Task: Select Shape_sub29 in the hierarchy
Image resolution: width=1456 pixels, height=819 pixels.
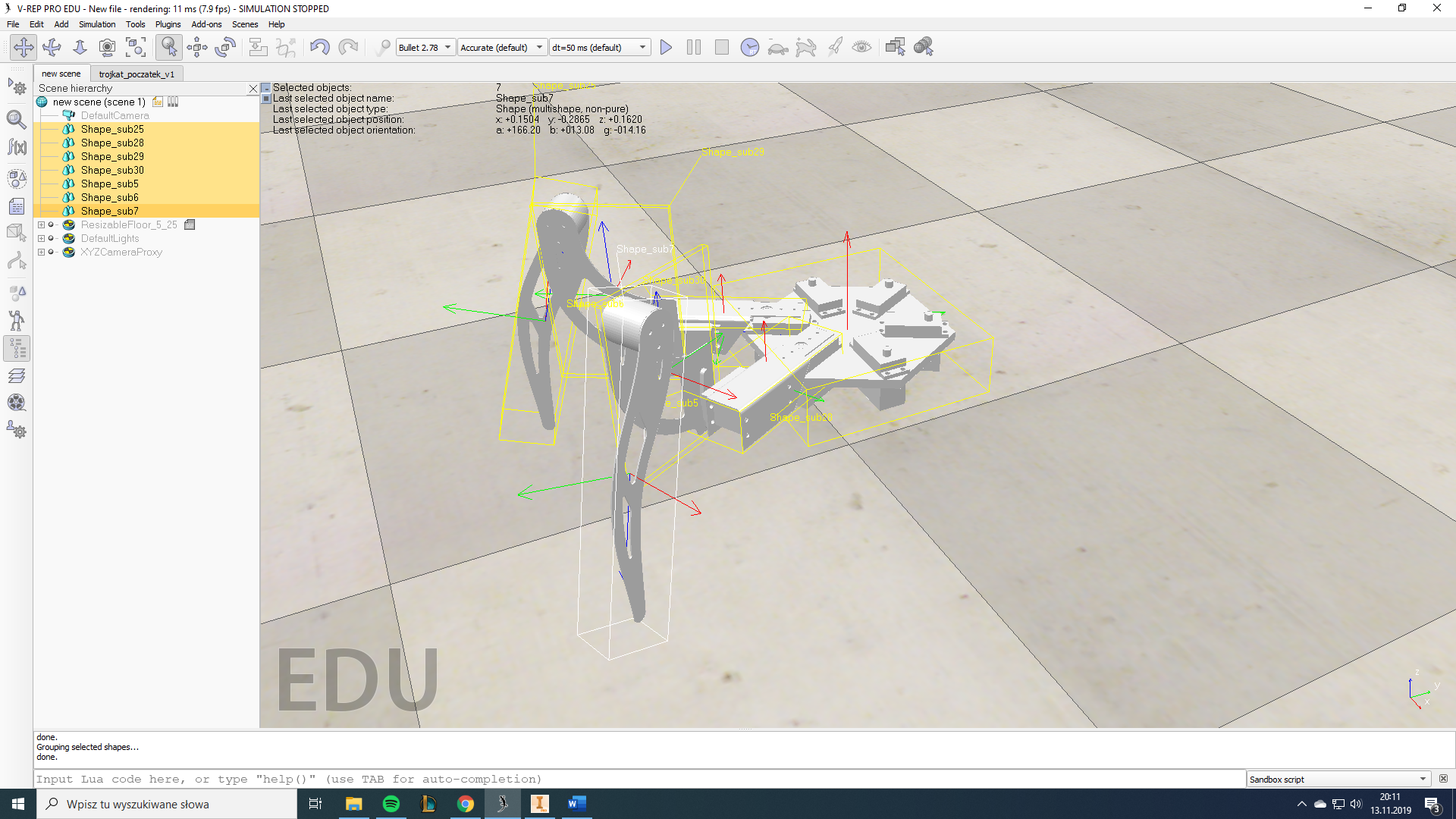Action: point(112,156)
